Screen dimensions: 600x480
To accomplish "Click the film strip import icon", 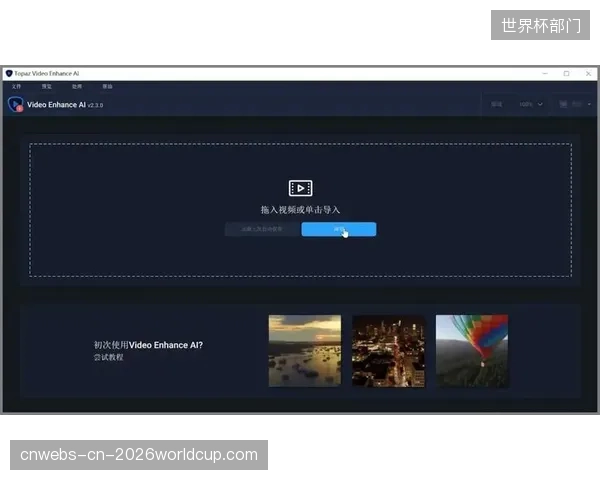I will tap(300, 188).
